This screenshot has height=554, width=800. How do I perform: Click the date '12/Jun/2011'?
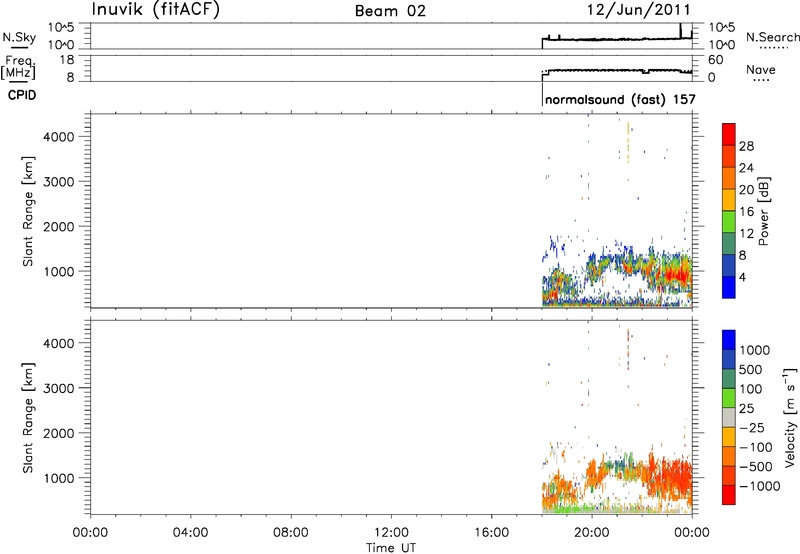pos(639,10)
